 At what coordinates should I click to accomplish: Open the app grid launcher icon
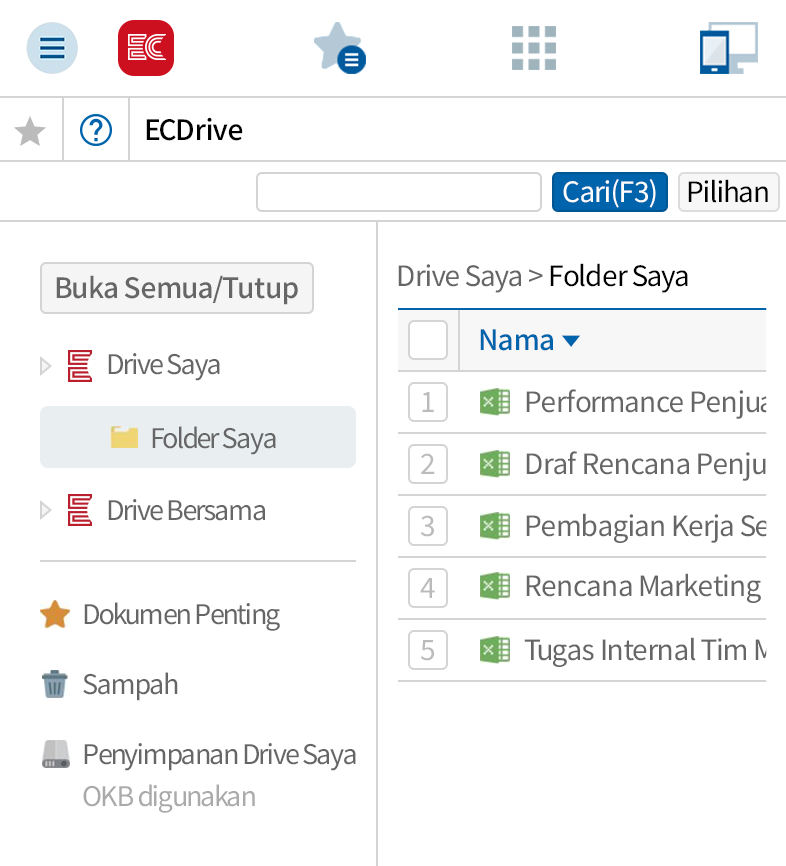pos(533,47)
